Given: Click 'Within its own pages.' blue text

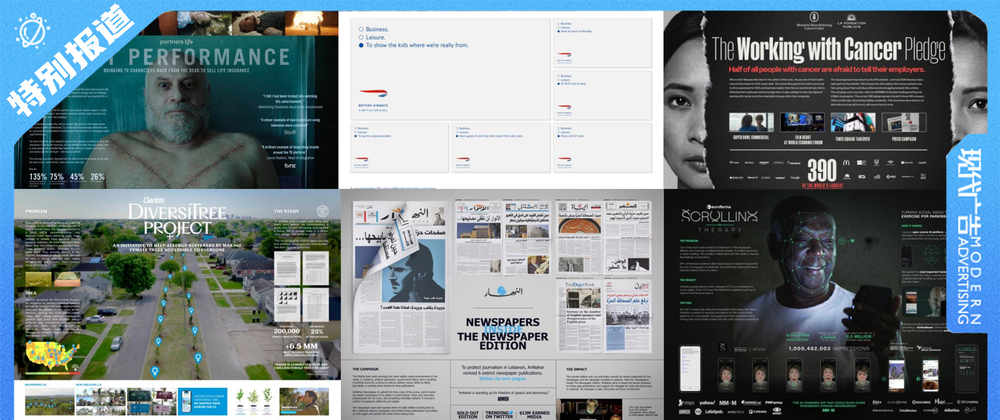Looking at the screenshot, I should (x=501, y=380).
